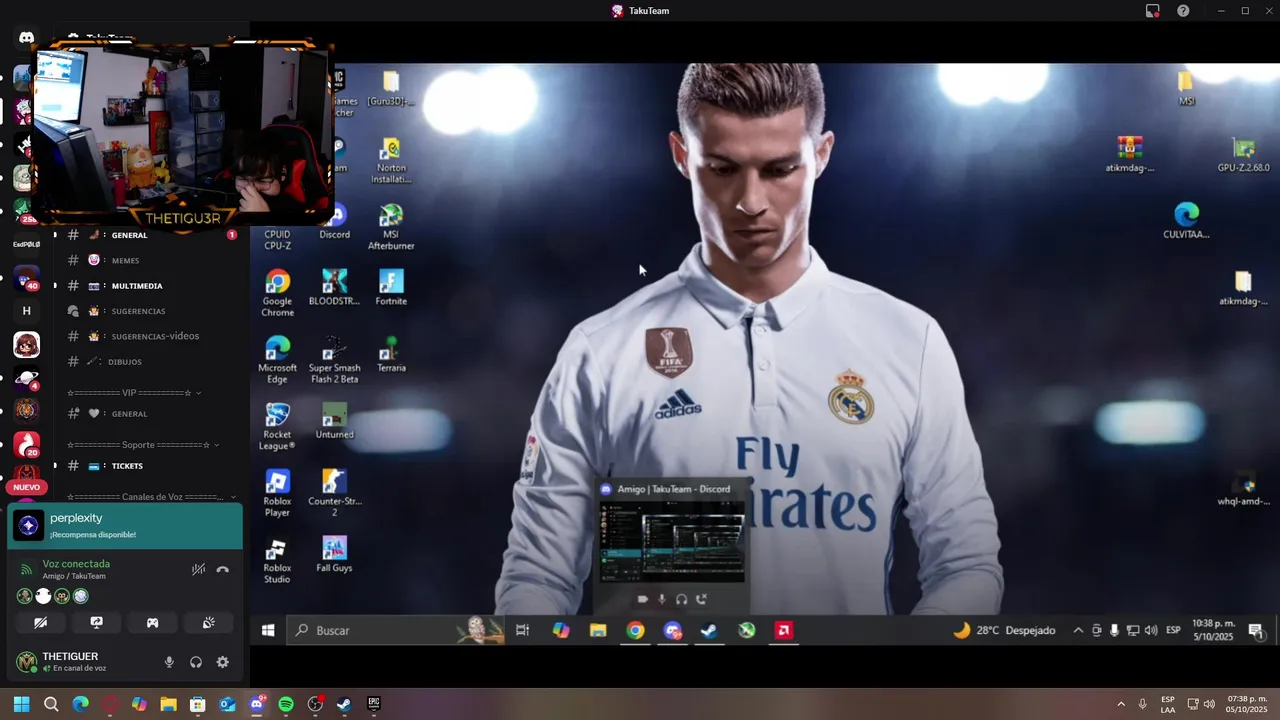Viewport: 1280px width, 720px height.
Task: Open Spotify from the bottom Windows 11 taskbar
Action: (286, 704)
